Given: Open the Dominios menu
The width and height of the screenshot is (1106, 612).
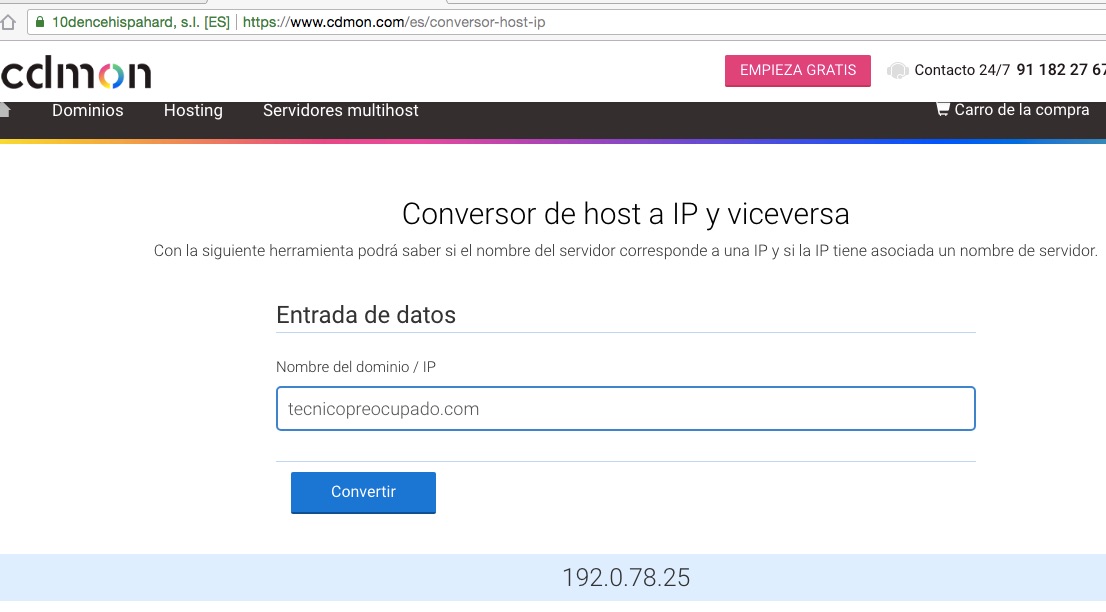Looking at the screenshot, I should (88, 110).
